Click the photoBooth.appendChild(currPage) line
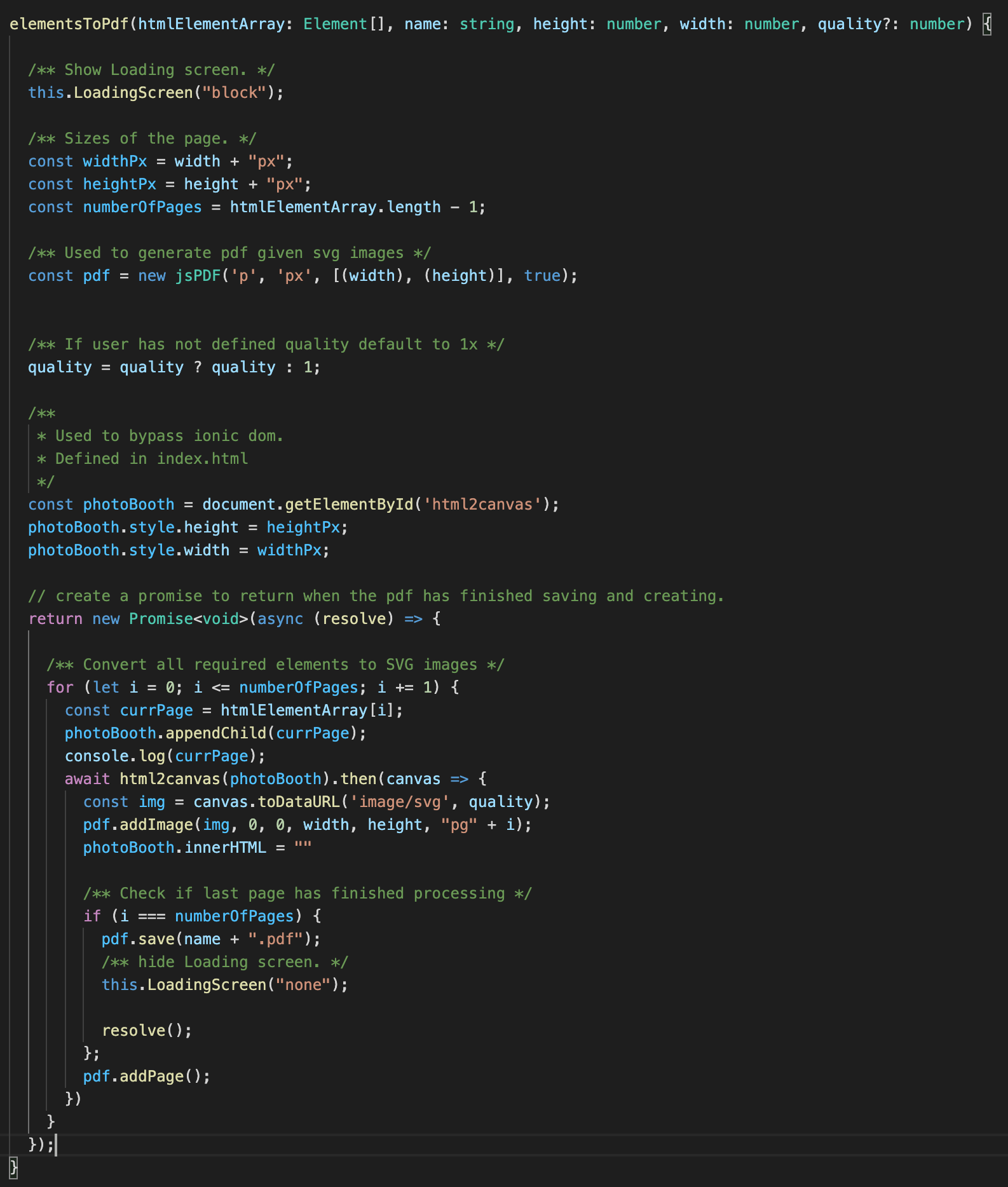1008x1187 pixels. click(x=215, y=733)
